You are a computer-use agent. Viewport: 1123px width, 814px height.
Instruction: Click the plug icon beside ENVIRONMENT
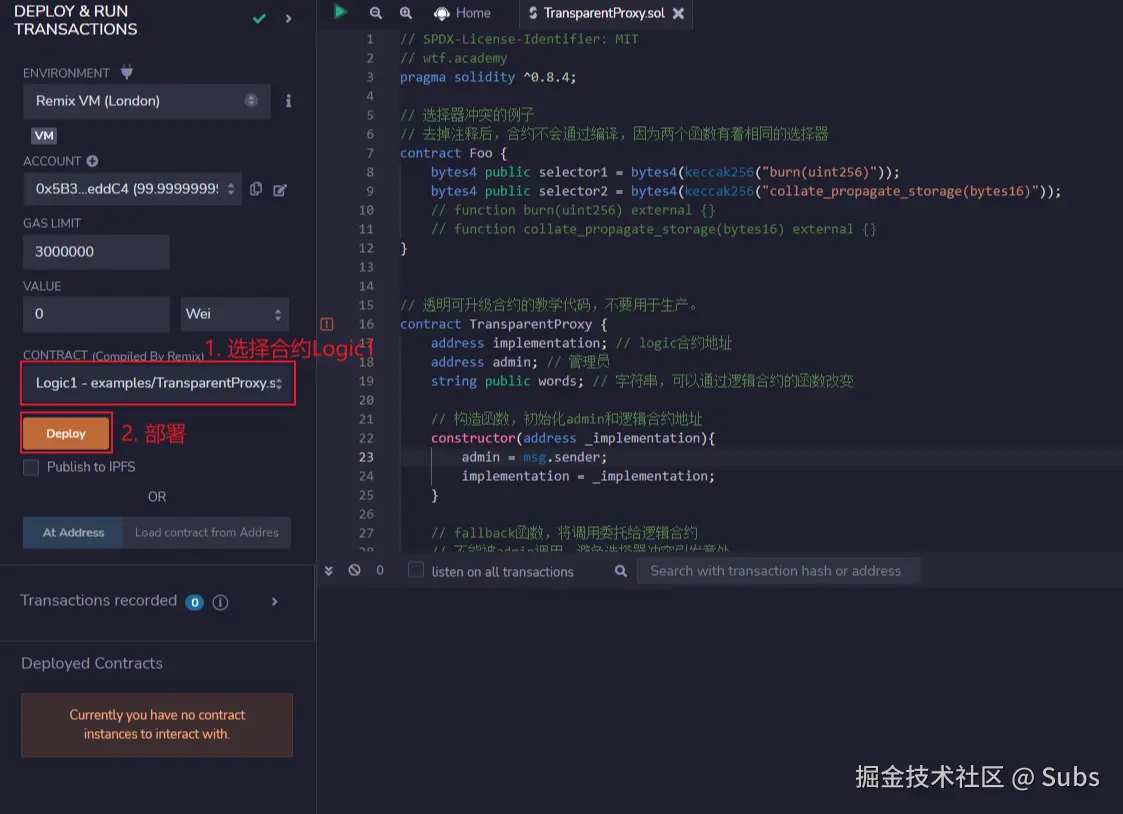point(127,72)
